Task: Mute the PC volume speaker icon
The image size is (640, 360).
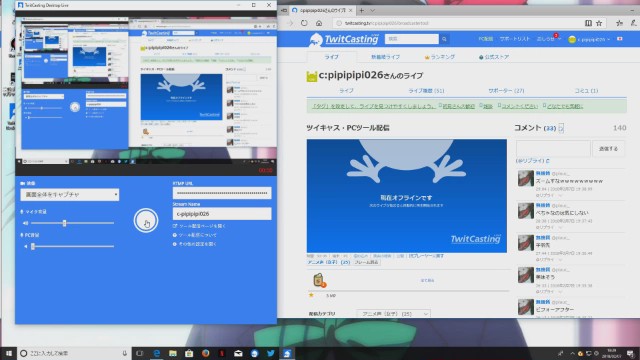Action: pyautogui.click(x=25, y=247)
